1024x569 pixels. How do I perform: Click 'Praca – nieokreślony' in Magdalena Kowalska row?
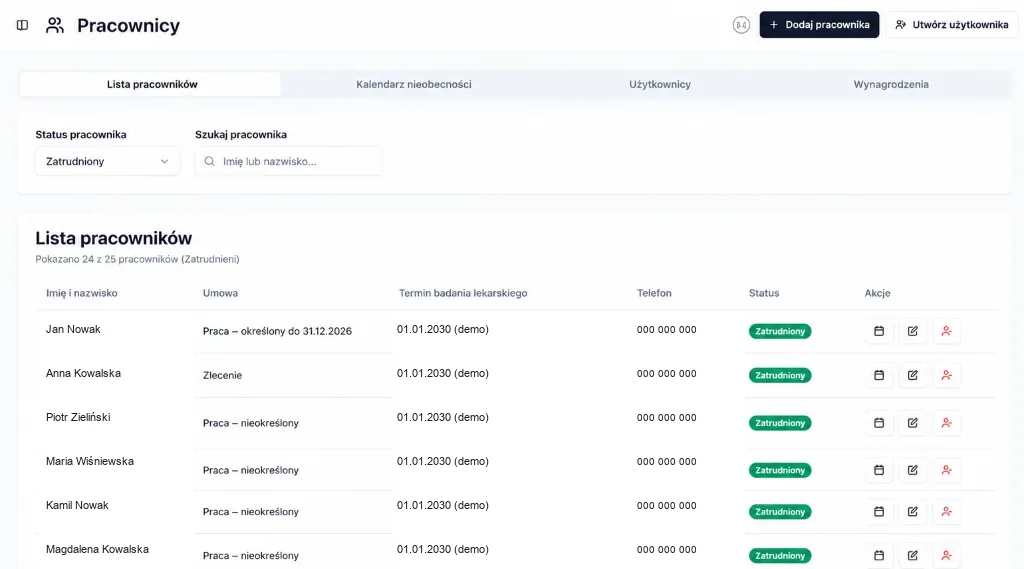pyautogui.click(x=251, y=555)
